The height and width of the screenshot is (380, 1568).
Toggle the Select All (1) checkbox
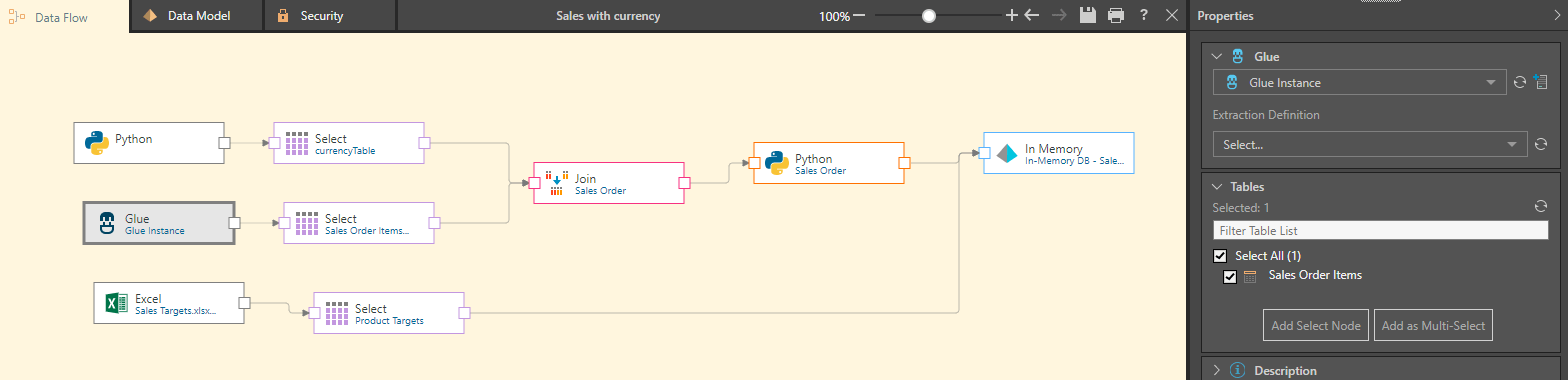click(1220, 256)
